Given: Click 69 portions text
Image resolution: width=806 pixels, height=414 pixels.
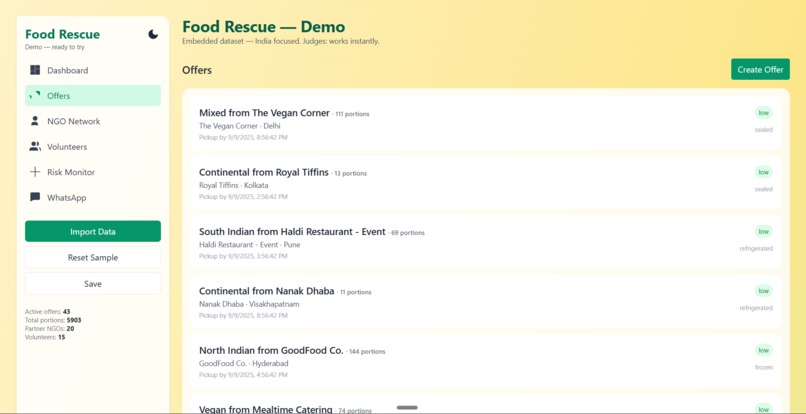Looking at the screenshot, I should point(408,233).
